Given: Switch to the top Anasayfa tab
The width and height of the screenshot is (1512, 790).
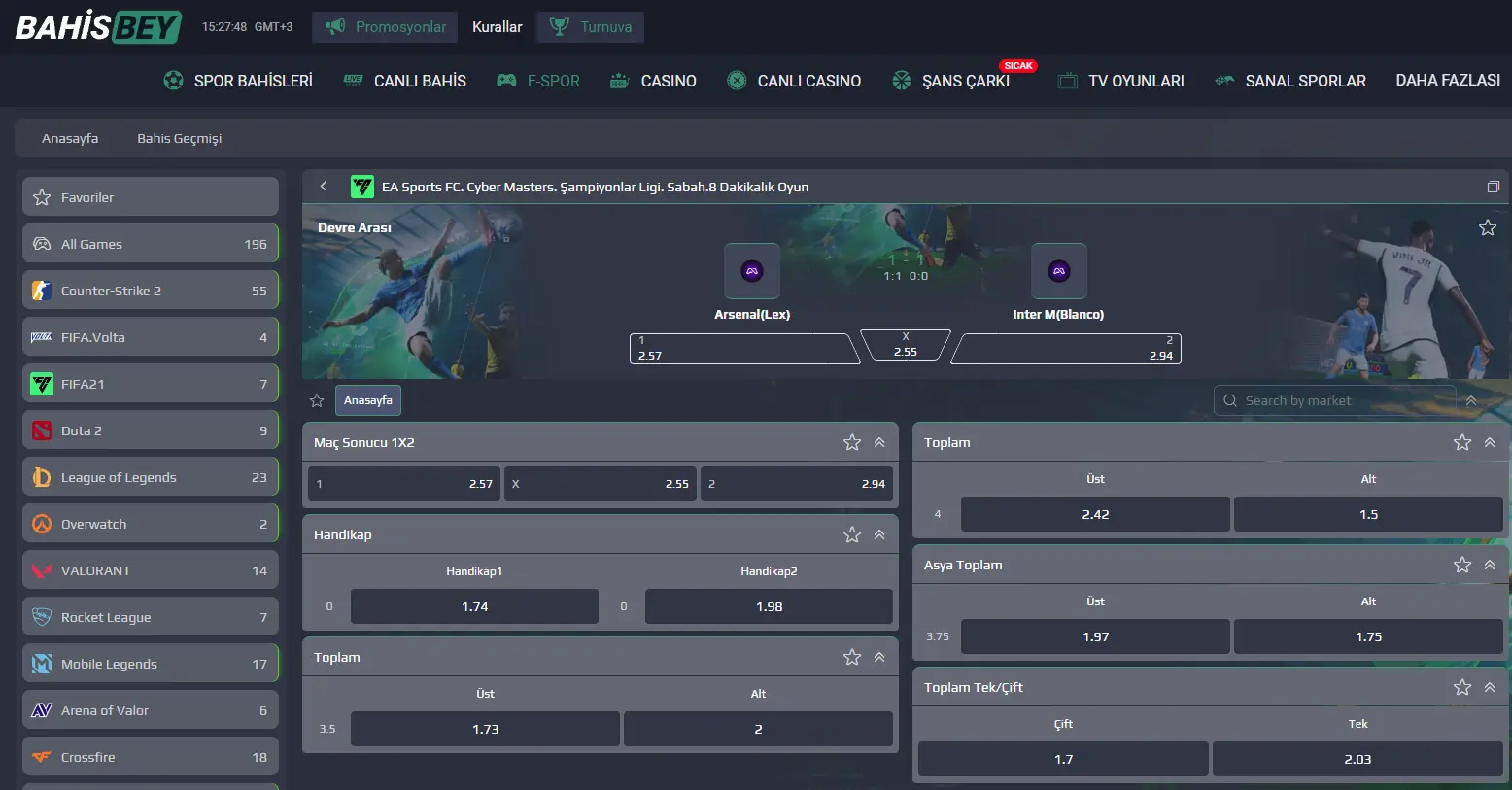Looking at the screenshot, I should tap(70, 138).
